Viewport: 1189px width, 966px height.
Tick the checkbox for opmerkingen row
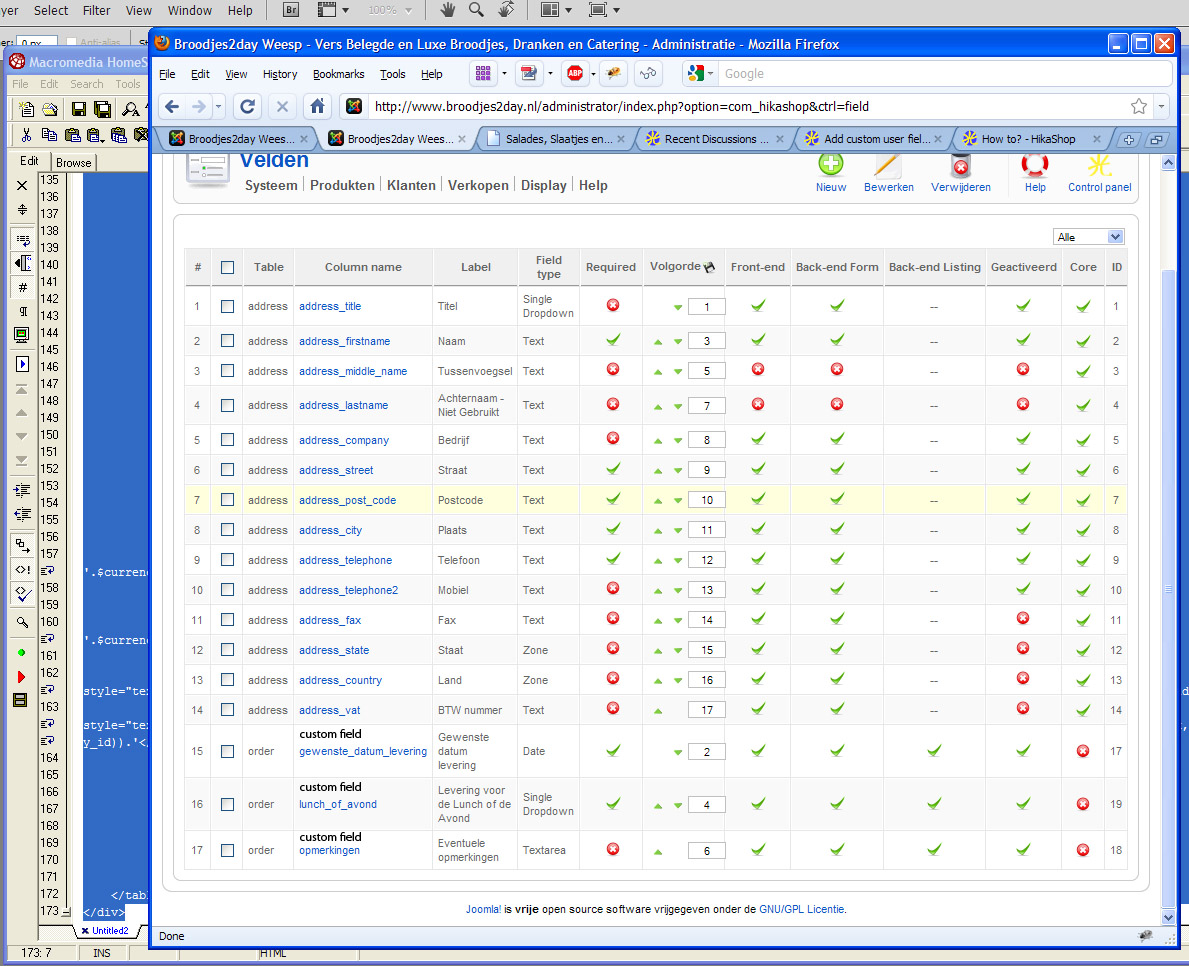[227, 850]
